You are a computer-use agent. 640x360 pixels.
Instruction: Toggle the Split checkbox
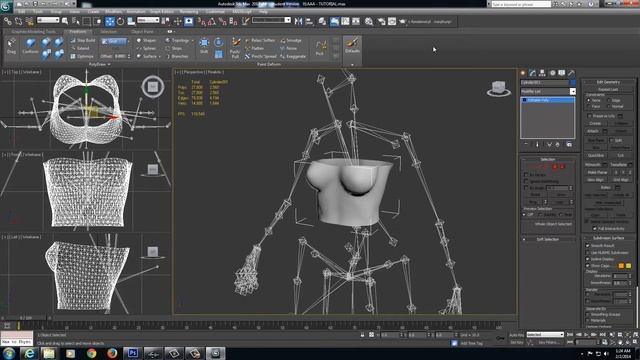pos(611,140)
